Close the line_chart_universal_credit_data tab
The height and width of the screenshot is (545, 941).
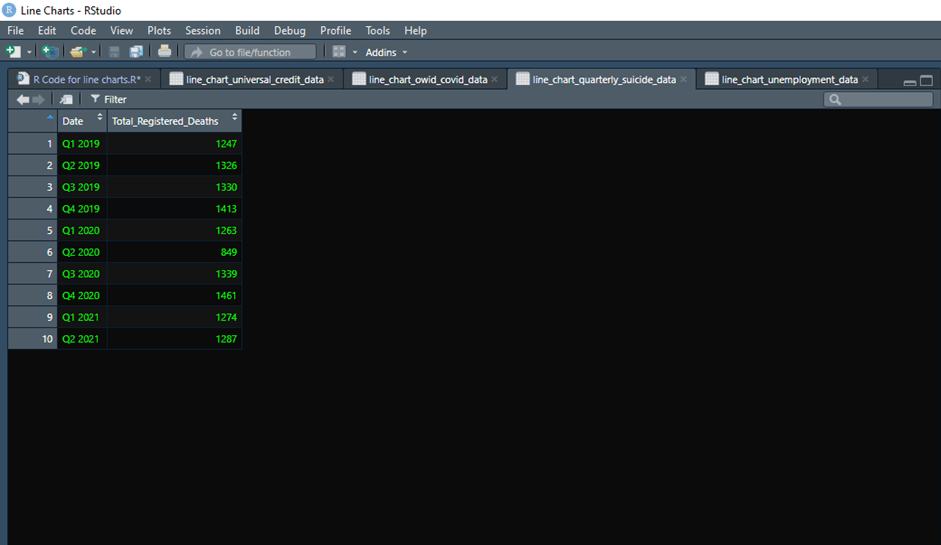coord(331,79)
